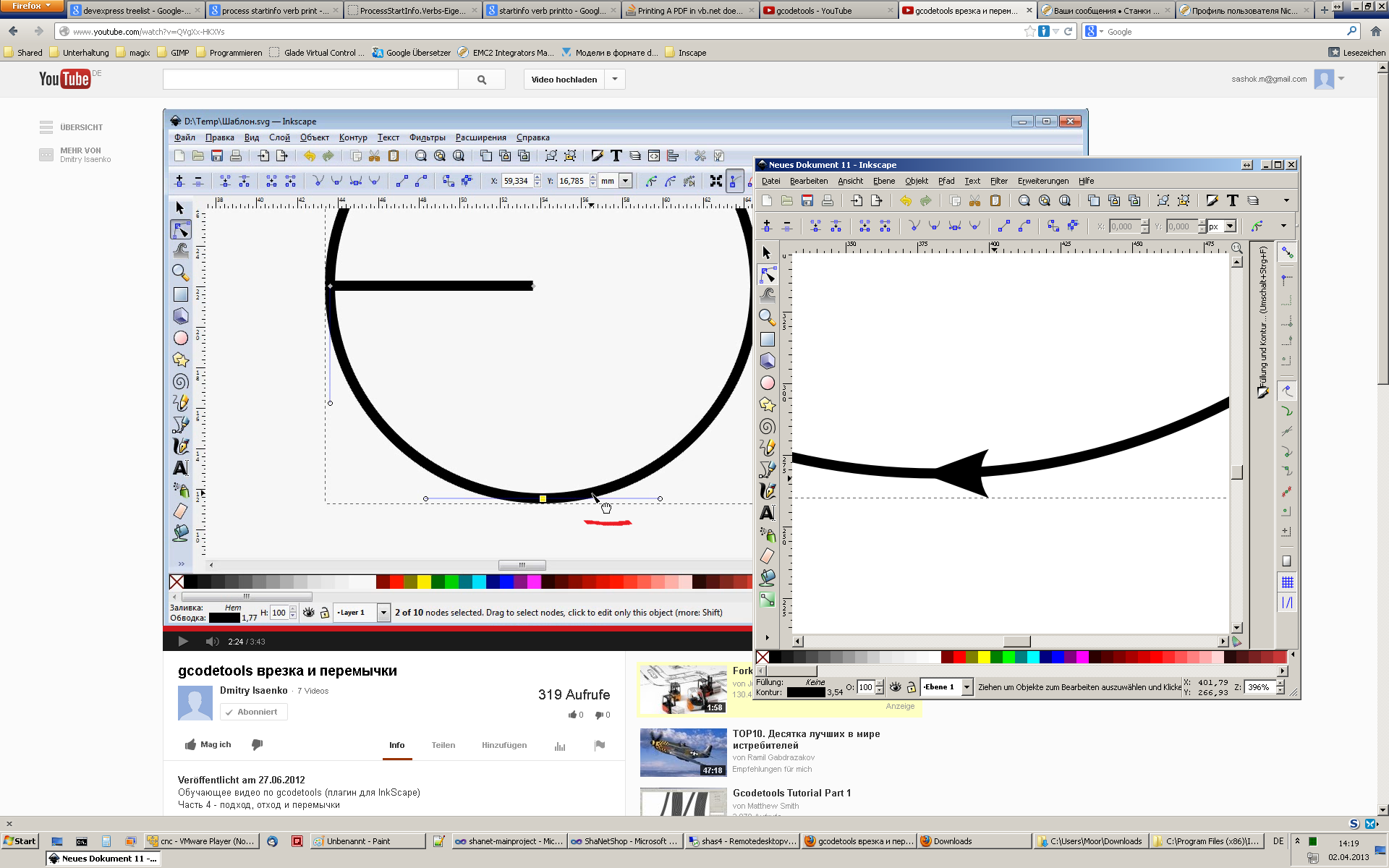The height and width of the screenshot is (868, 1389).
Task: Click the Undo arrow in Neues Dokument toolbar
Action: coord(905,200)
